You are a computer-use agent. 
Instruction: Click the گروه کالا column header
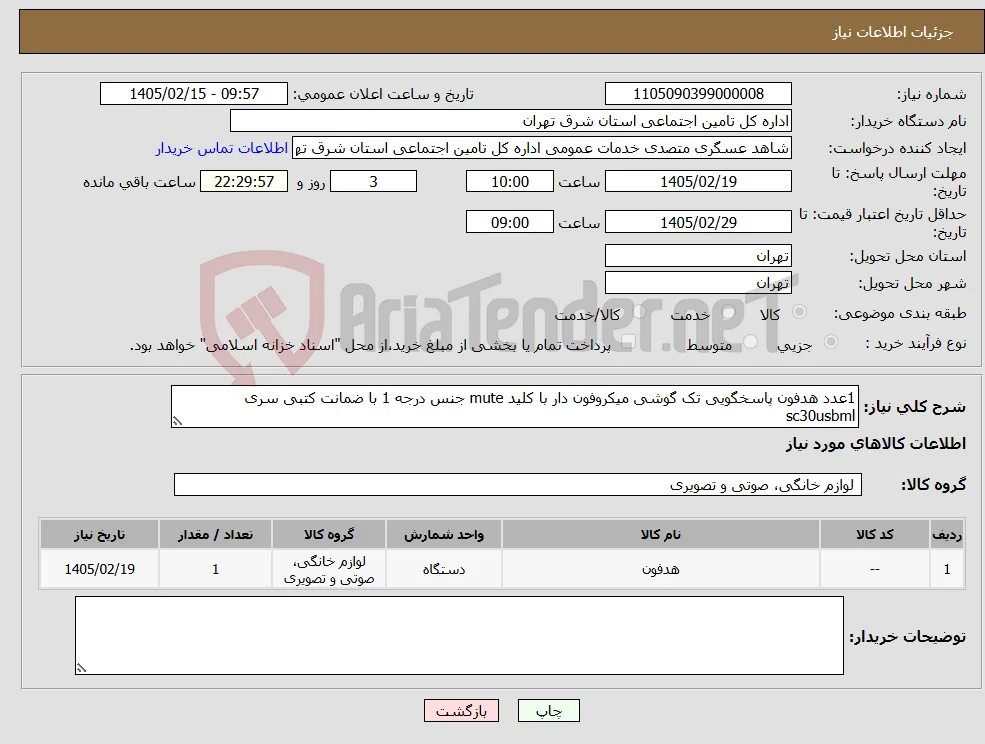329,535
